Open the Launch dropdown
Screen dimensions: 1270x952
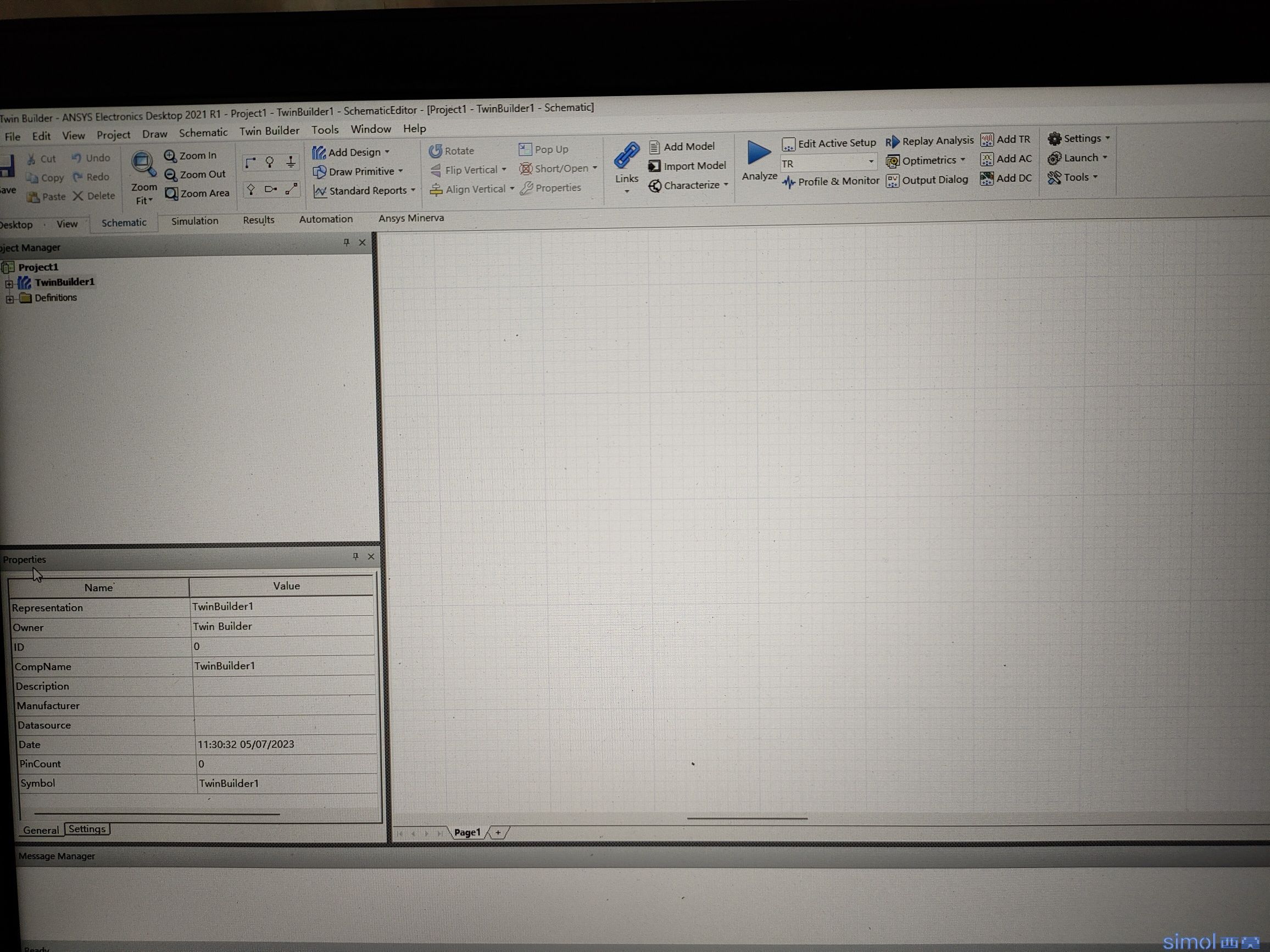click(x=1105, y=158)
